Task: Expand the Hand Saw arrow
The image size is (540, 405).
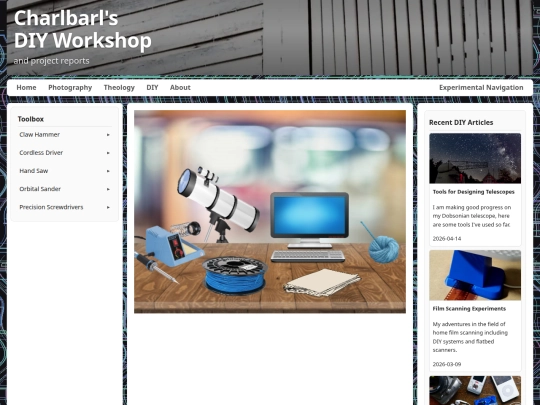Action: pos(108,171)
